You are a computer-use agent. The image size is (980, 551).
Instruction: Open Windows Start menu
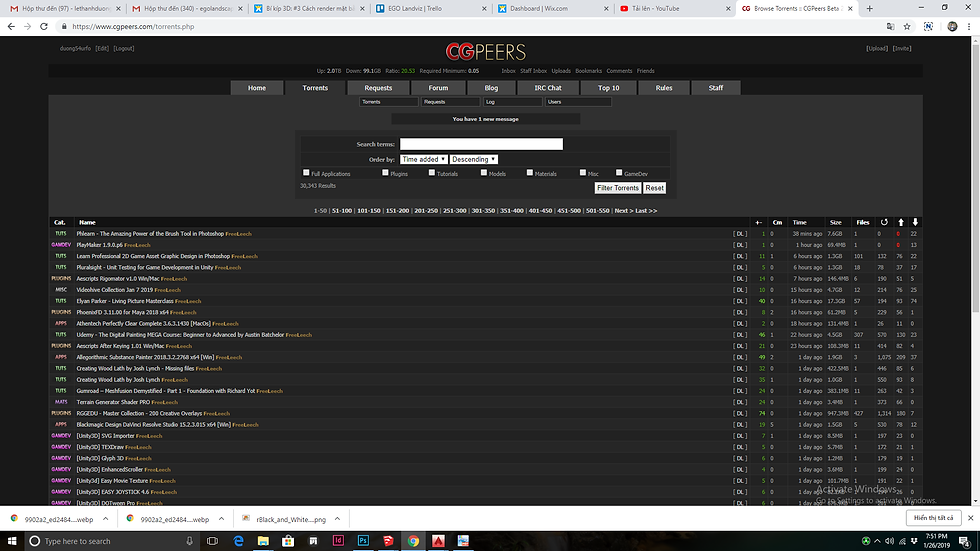12,541
